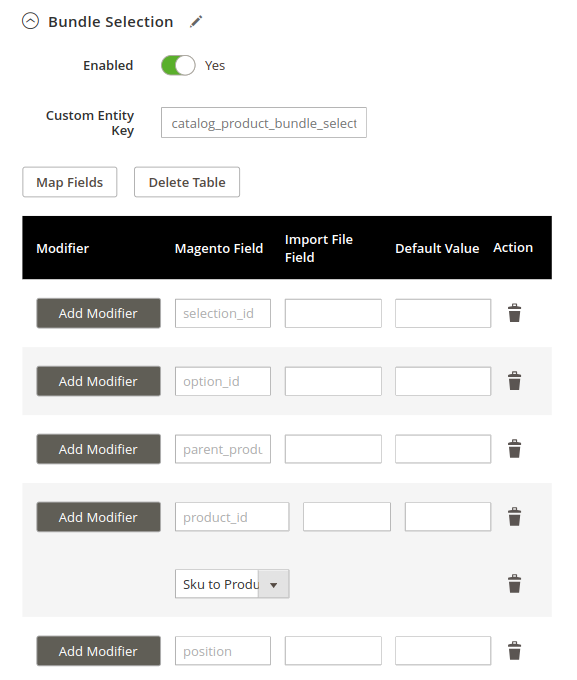Image resolution: width=577 pixels, height=680 pixels.
Task: Remove the parent_product row via trash icon
Action: click(514, 449)
